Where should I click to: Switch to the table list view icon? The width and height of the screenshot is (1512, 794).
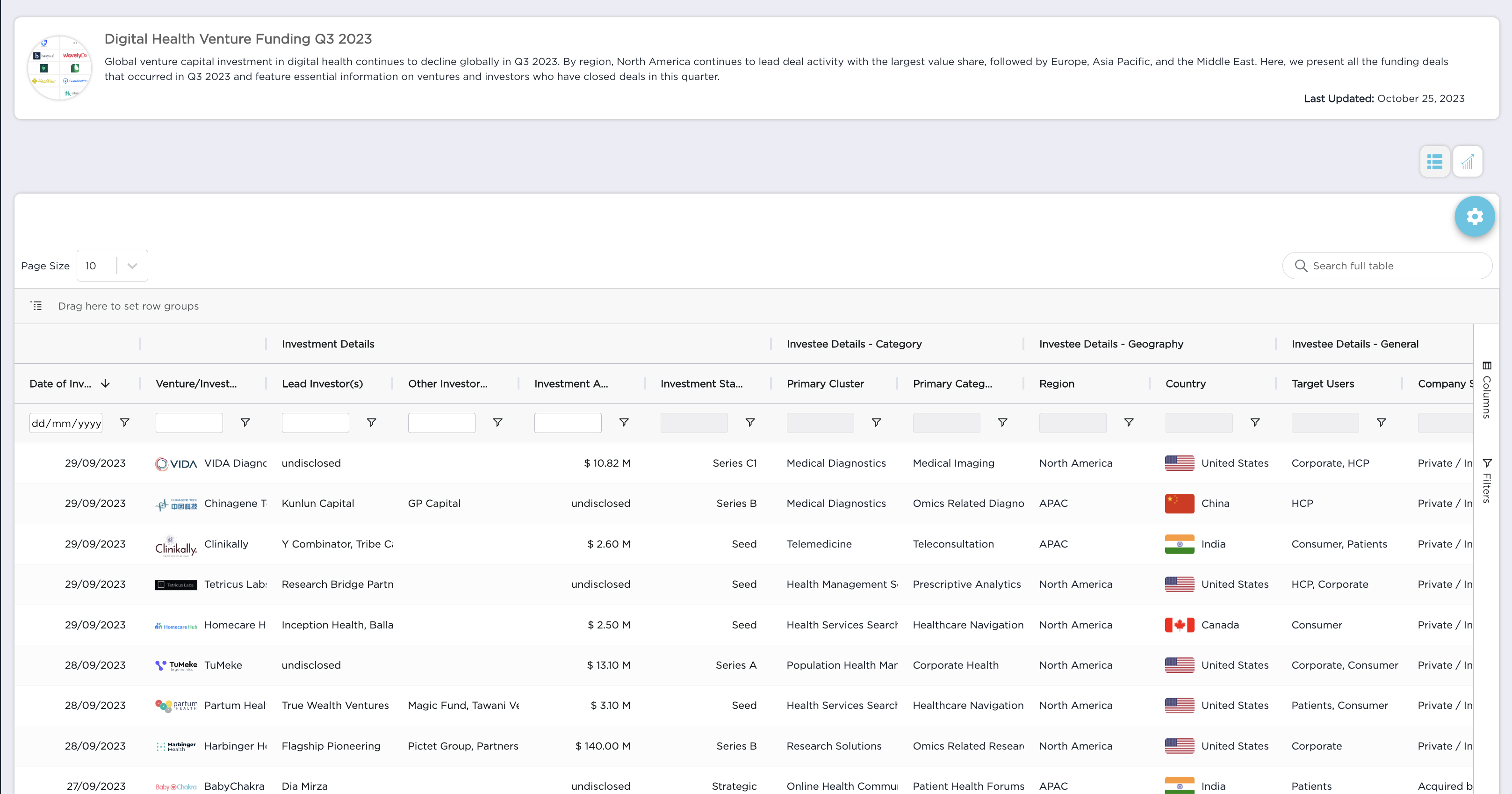[x=1434, y=161]
